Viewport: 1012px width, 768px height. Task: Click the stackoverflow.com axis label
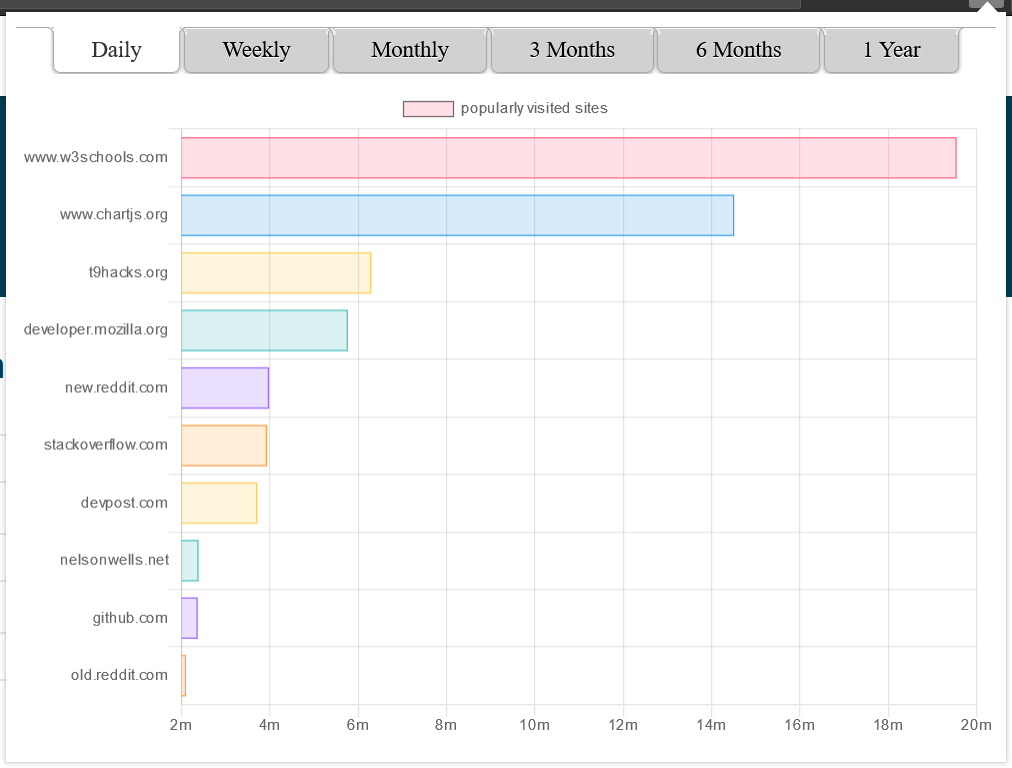coord(106,445)
